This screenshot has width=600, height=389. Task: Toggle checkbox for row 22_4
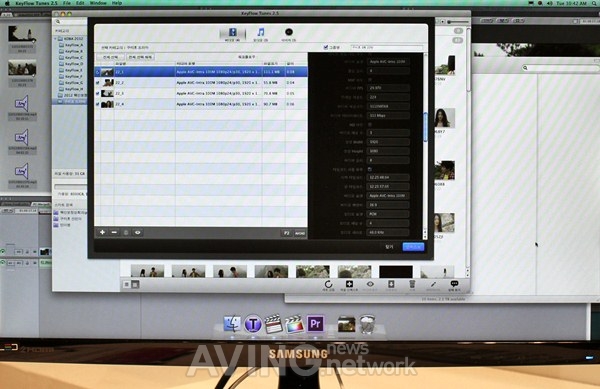coord(98,104)
